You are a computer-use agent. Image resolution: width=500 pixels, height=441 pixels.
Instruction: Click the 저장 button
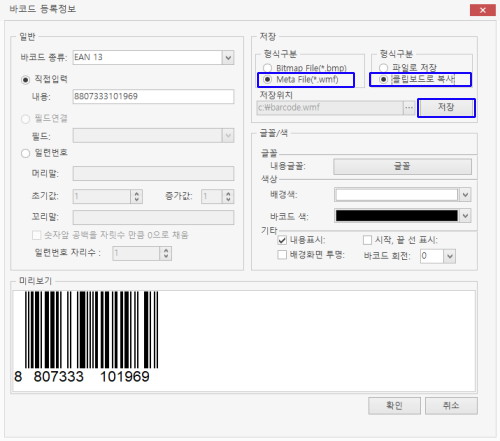tap(446, 108)
